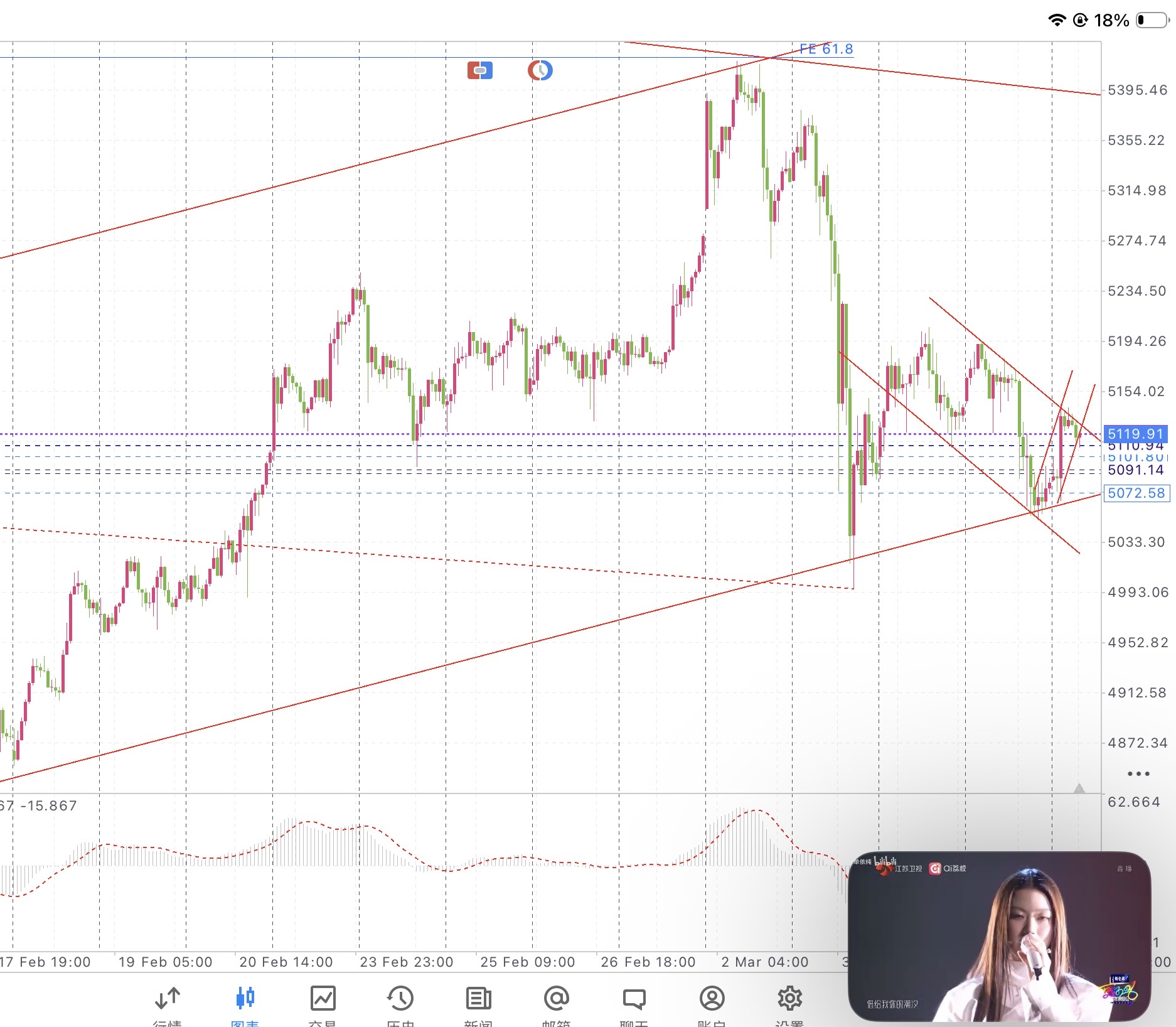The height and width of the screenshot is (1027, 1176).
Task: Open the Chat (聊天) speech bubble icon
Action: 634,999
